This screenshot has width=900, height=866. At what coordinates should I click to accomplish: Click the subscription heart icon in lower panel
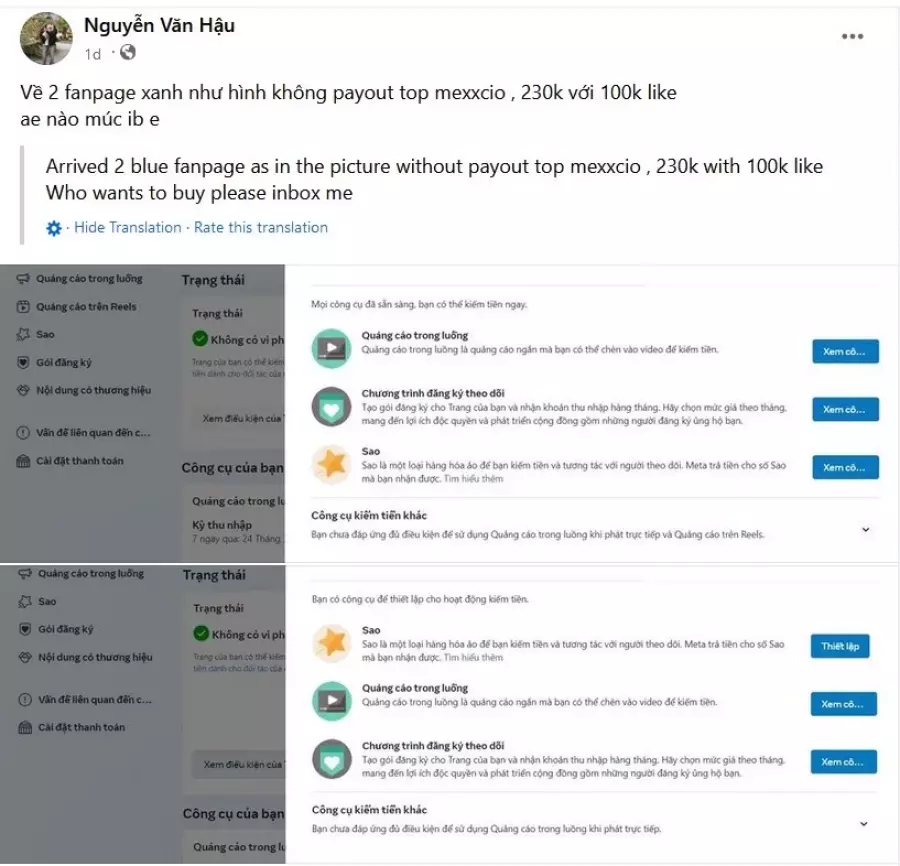pyautogui.click(x=332, y=759)
